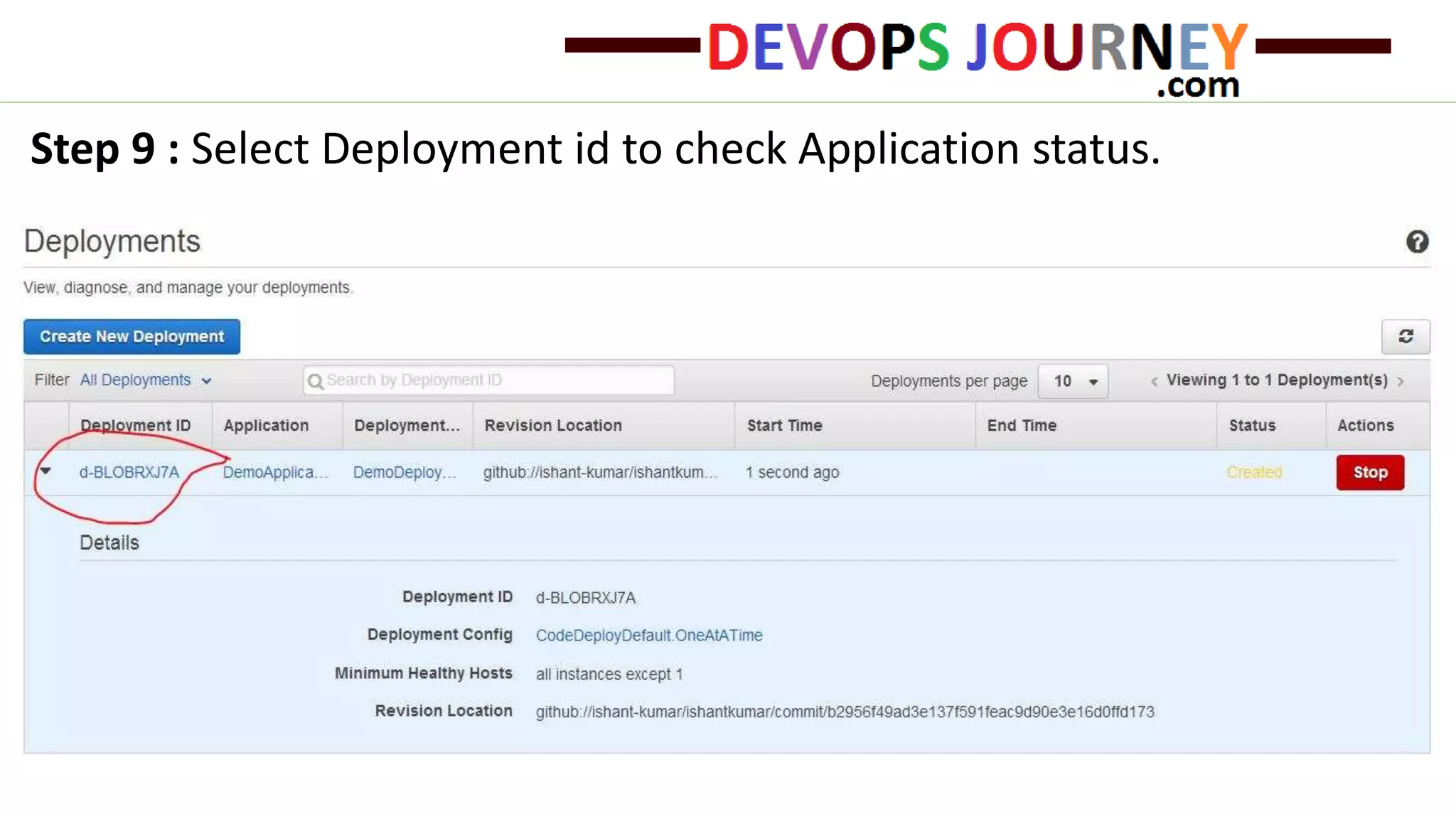Image resolution: width=1456 pixels, height=819 pixels.
Task: Sort by Start Time column header
Action: (x=784, y=425)
